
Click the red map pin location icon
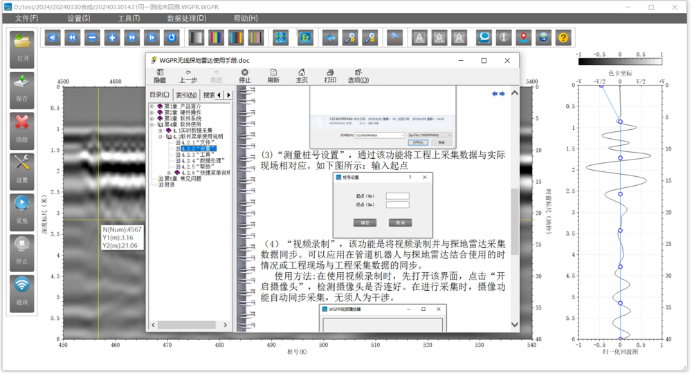point(523,38)
